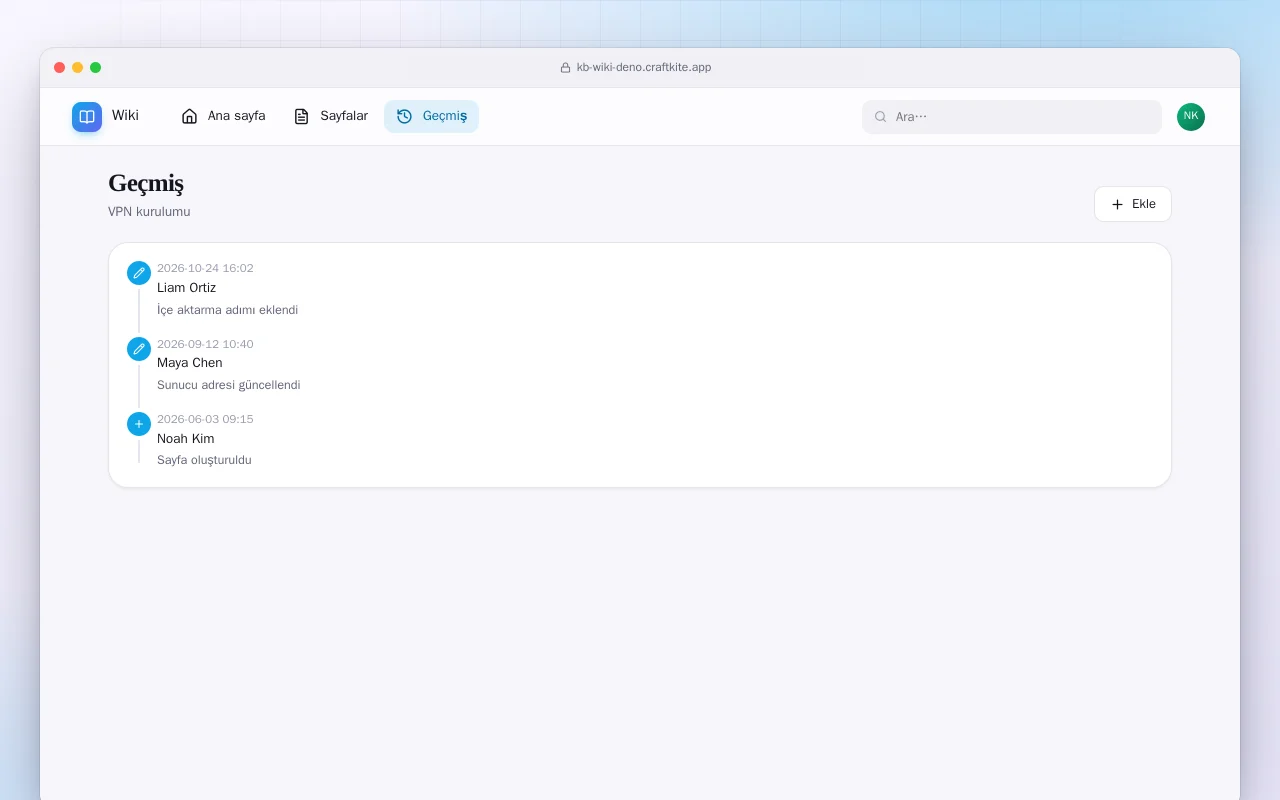
Task: Minimize the window with the yellow button
Action: coord(78,68)
